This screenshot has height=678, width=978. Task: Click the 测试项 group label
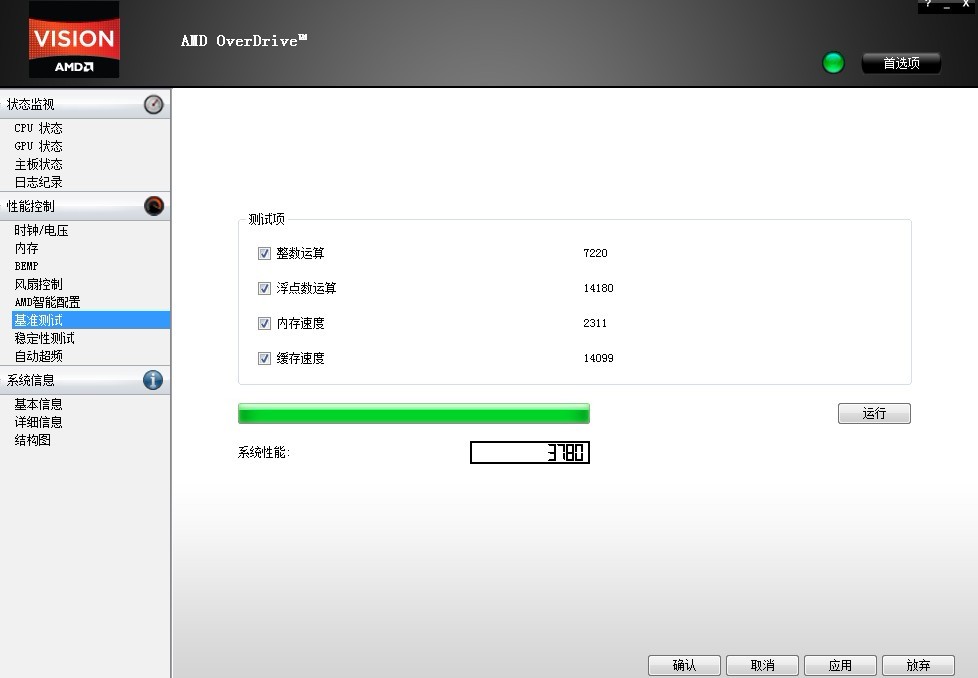266,219
